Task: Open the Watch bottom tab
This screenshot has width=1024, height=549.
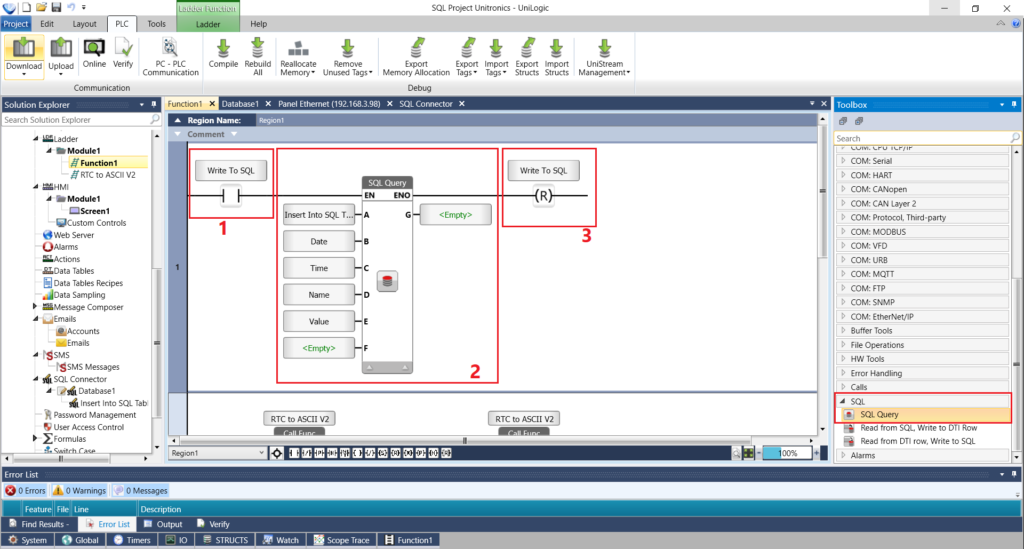Action: (x=281, y=540)
